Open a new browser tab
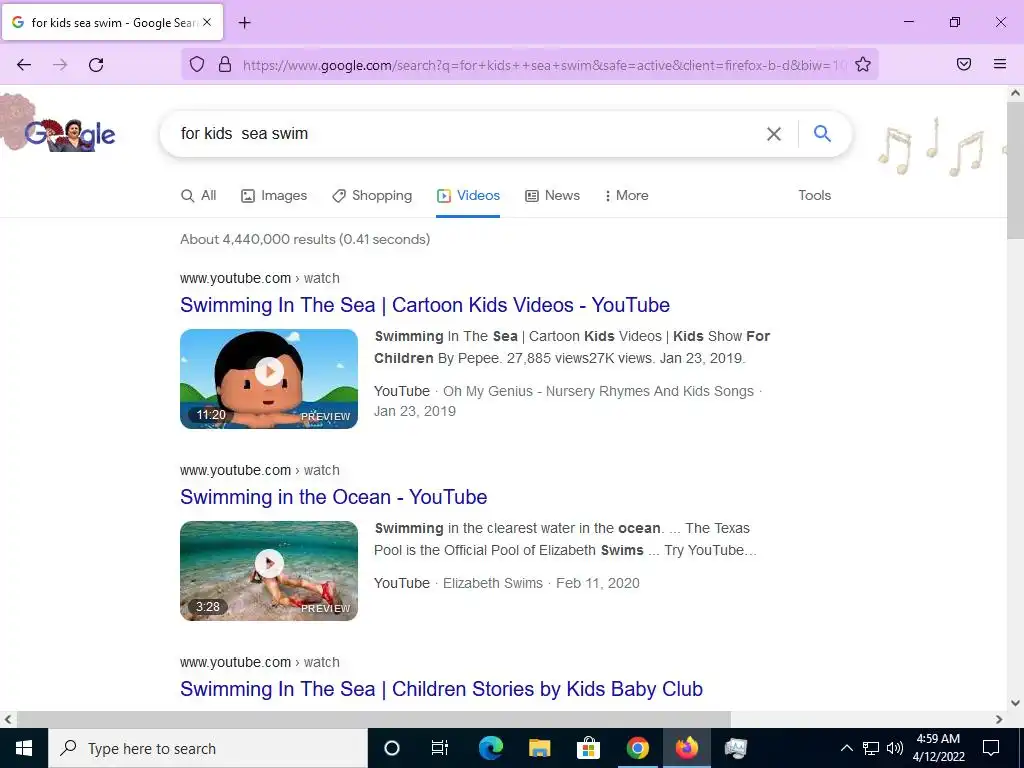The width and height of the screenshot is (1024, 768). pos(245,23)
